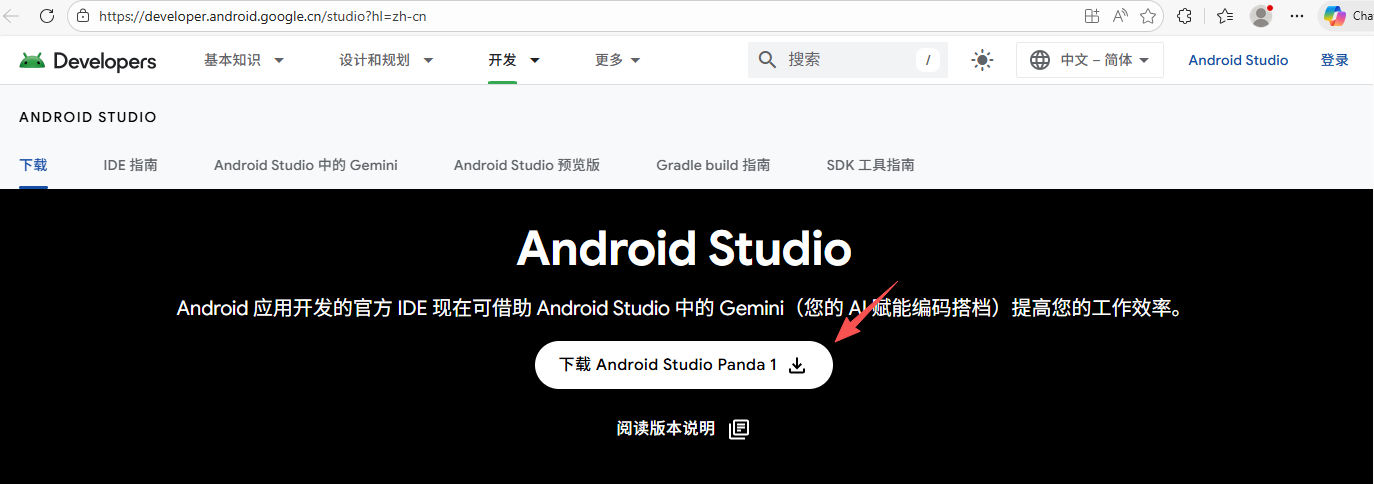
Task: Open the favorites list icon
Action: (1225, 16)
